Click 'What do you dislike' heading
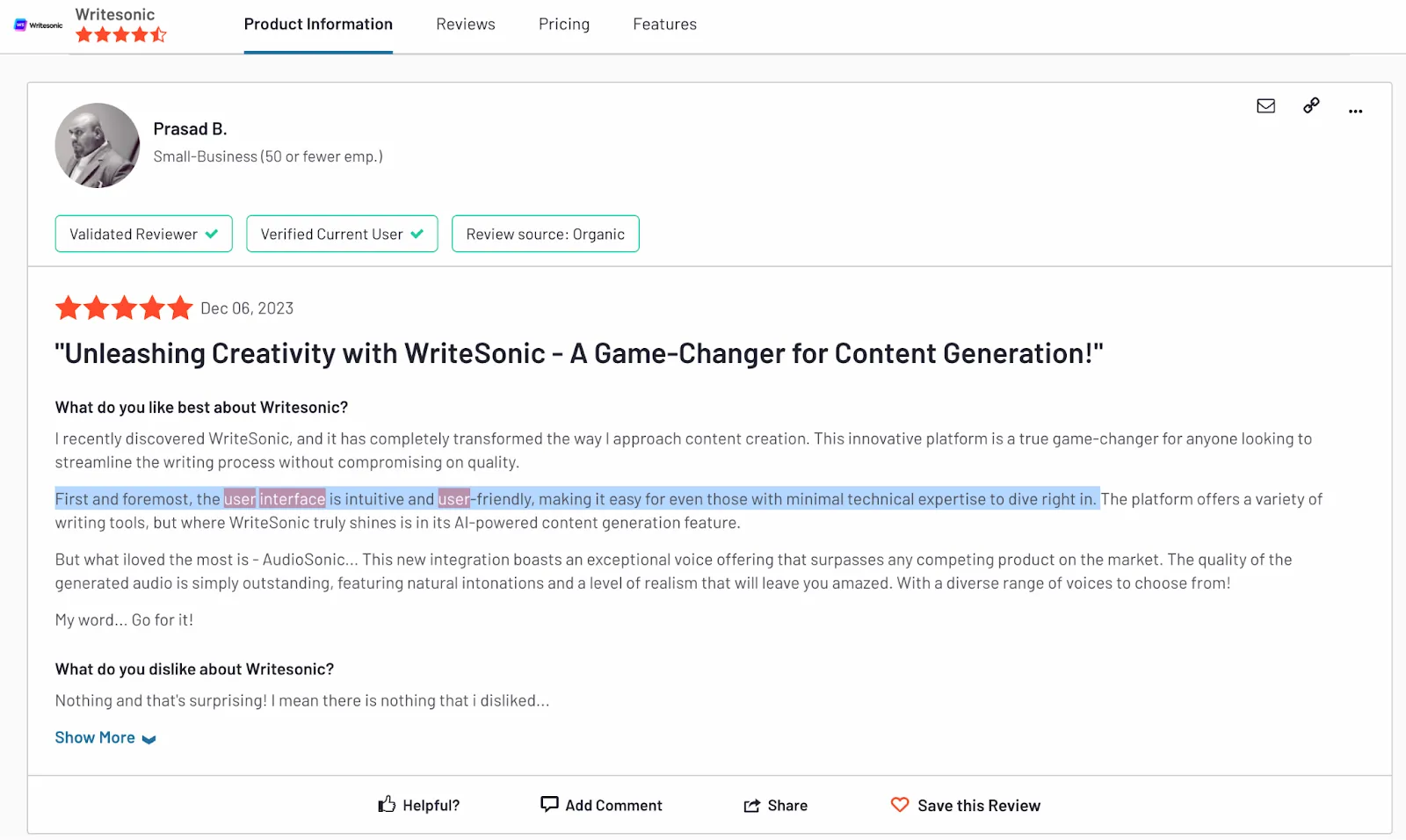The width and height of the screenshot is (1406, 840). (x=195, y=670)
